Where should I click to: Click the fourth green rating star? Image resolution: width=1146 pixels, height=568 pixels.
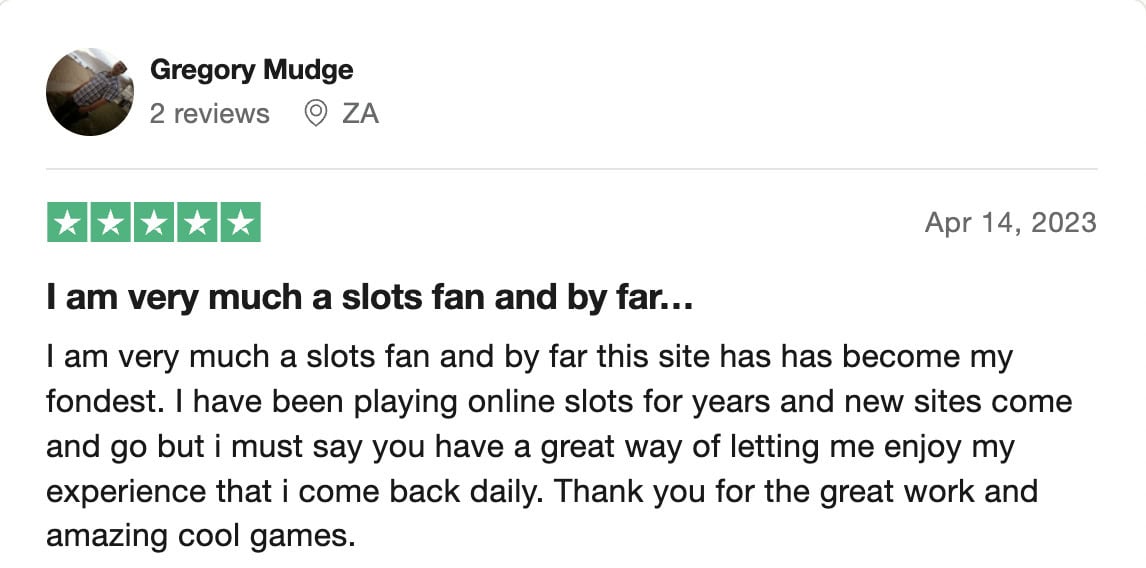coord(197,222)
